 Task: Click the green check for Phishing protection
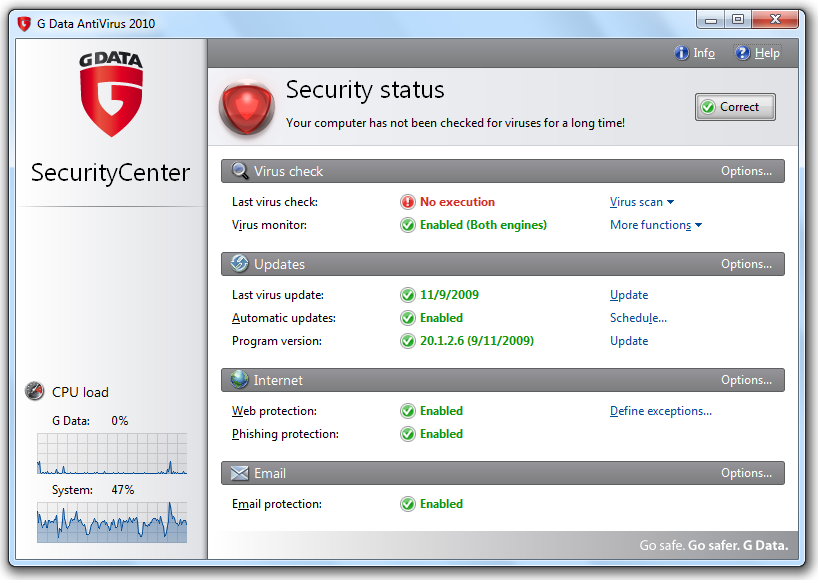click(x=407, y=434)
